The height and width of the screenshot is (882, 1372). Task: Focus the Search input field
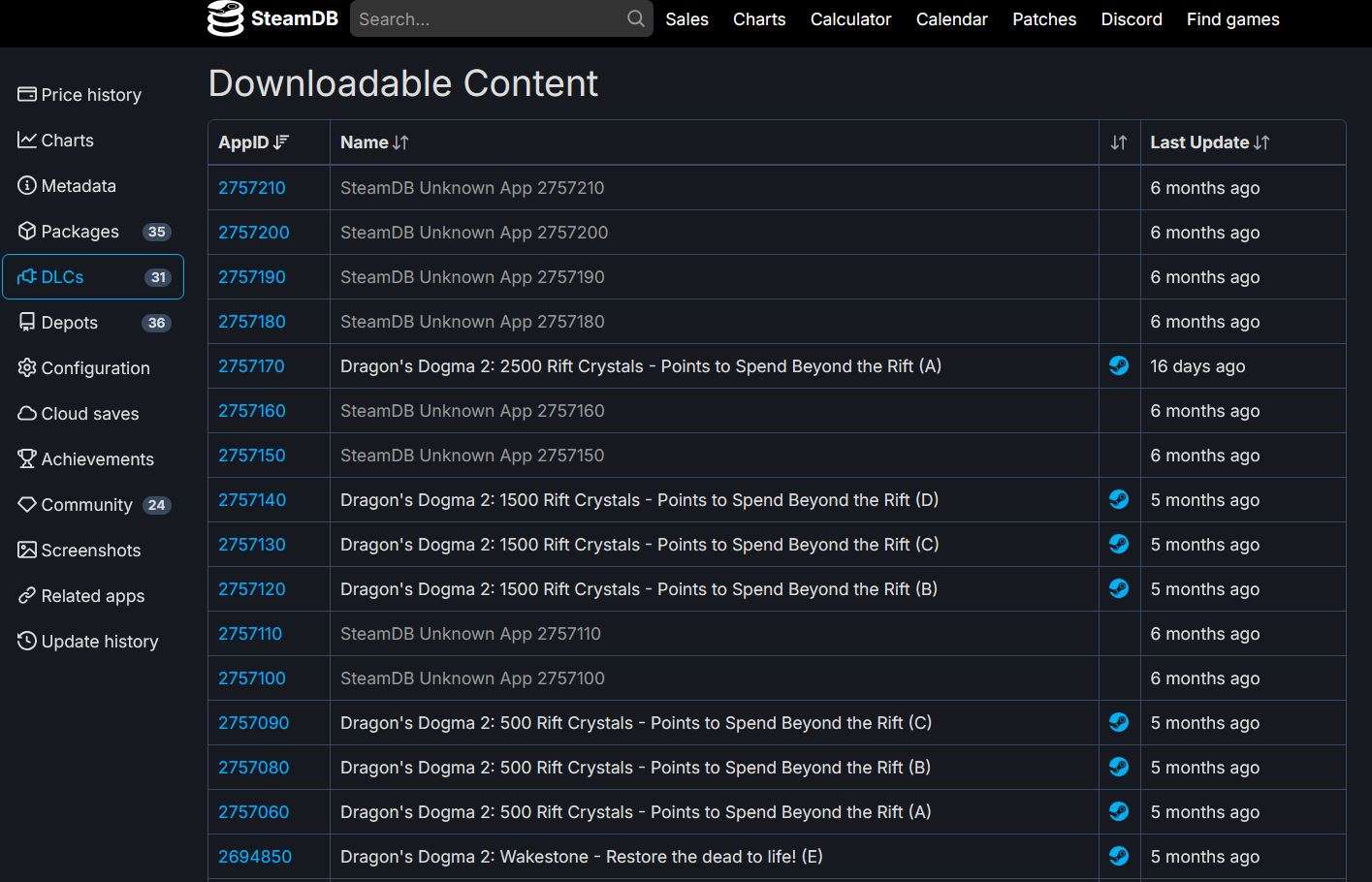click(x=490, y=18)
